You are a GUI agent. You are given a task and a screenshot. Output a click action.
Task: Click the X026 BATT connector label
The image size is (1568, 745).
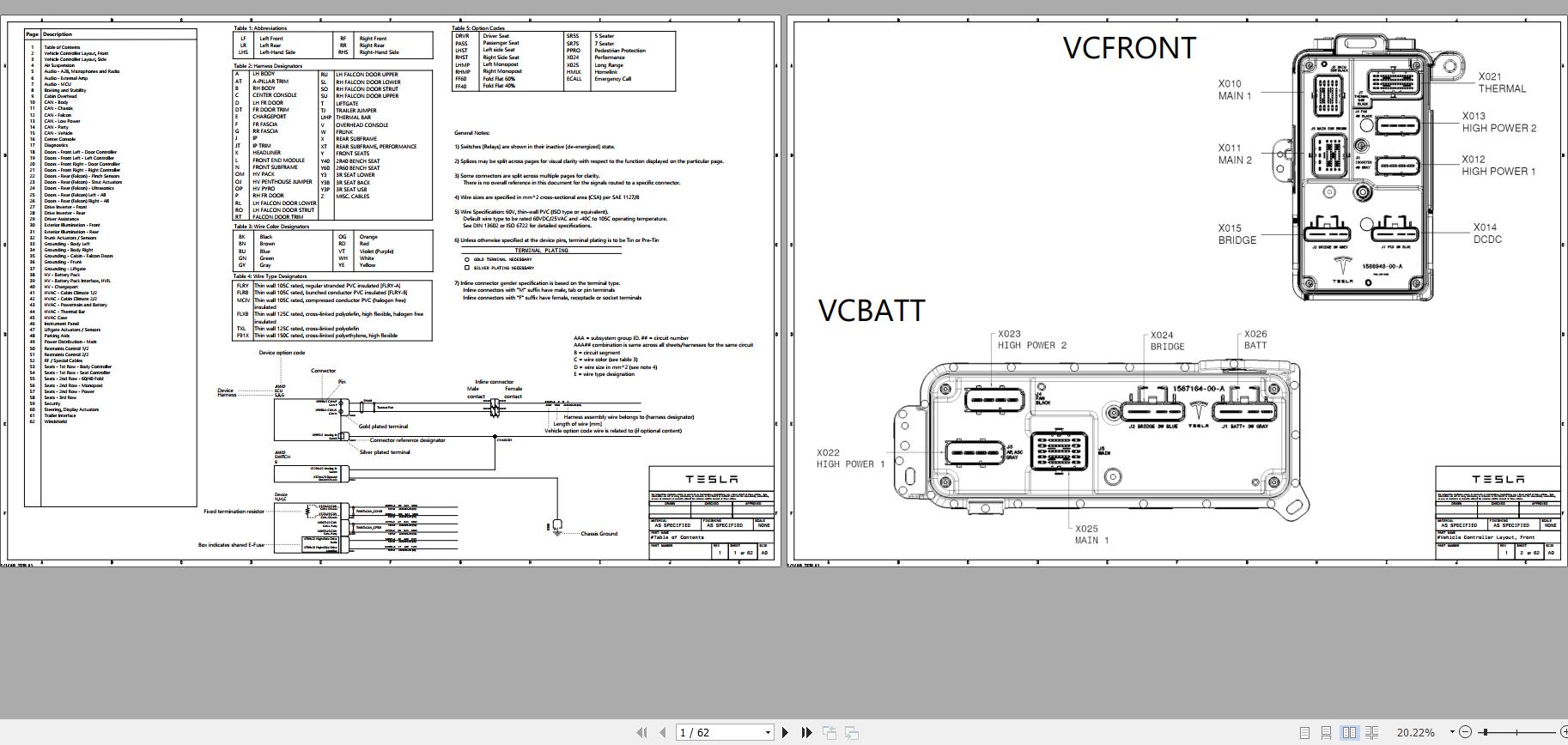tap(1255, 340)
